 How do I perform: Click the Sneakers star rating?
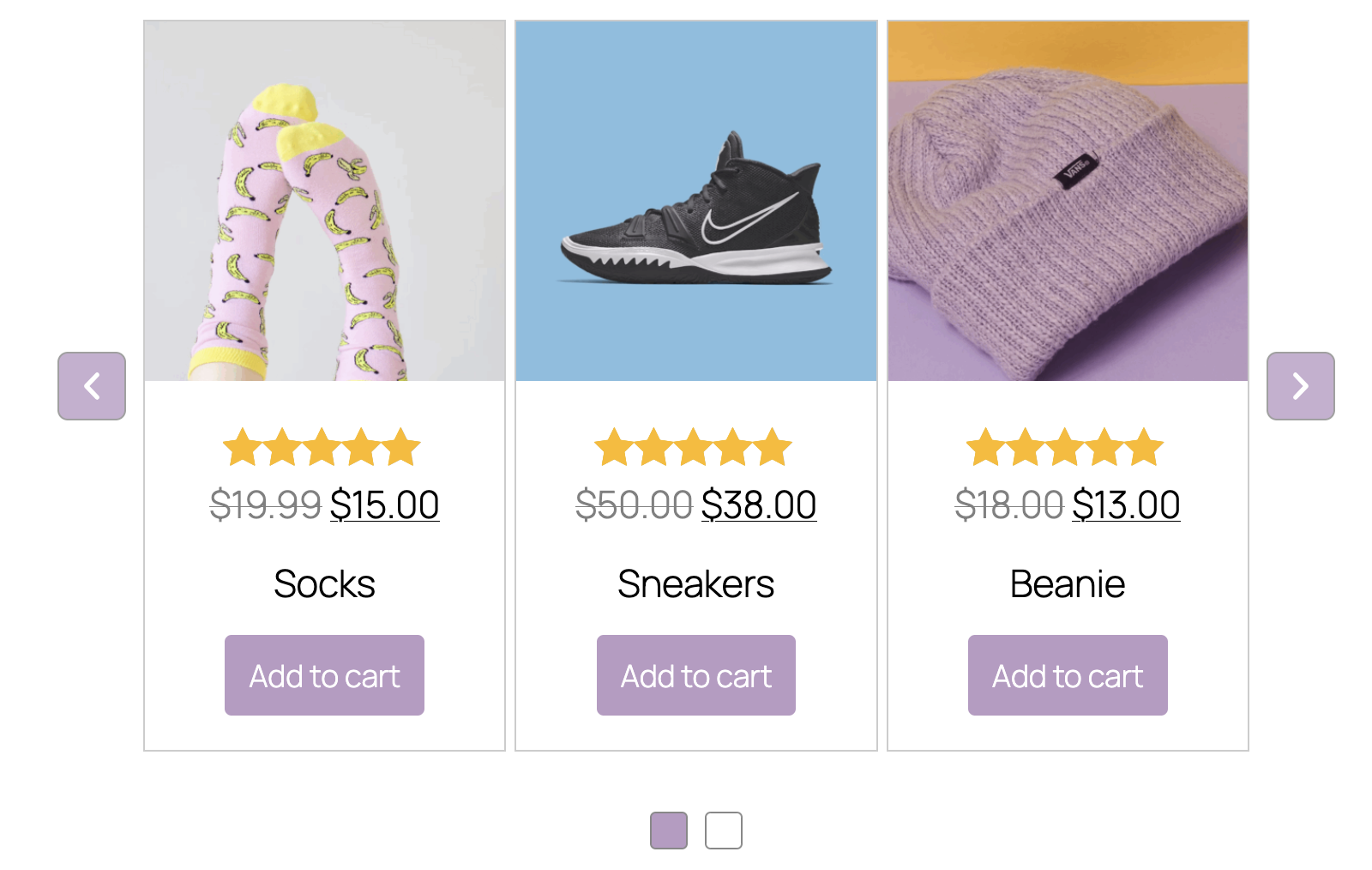[693, 447]
